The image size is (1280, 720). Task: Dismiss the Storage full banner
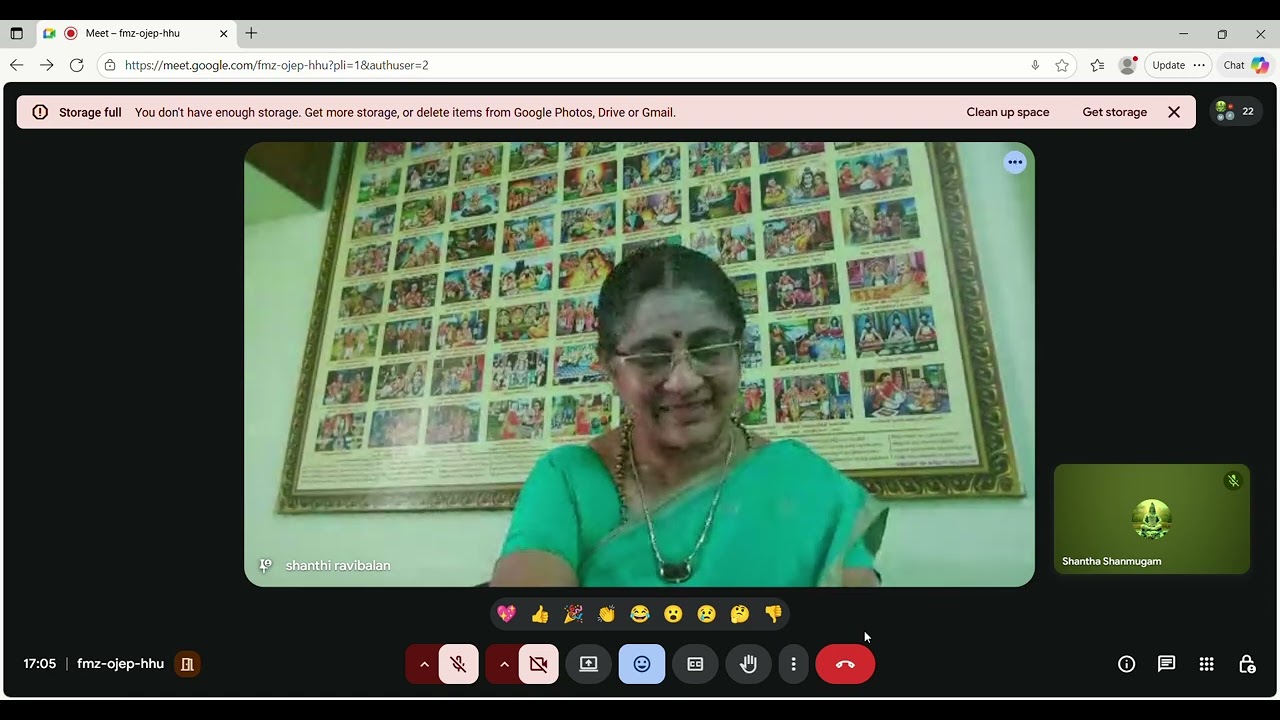click(x=1174, y=112)
